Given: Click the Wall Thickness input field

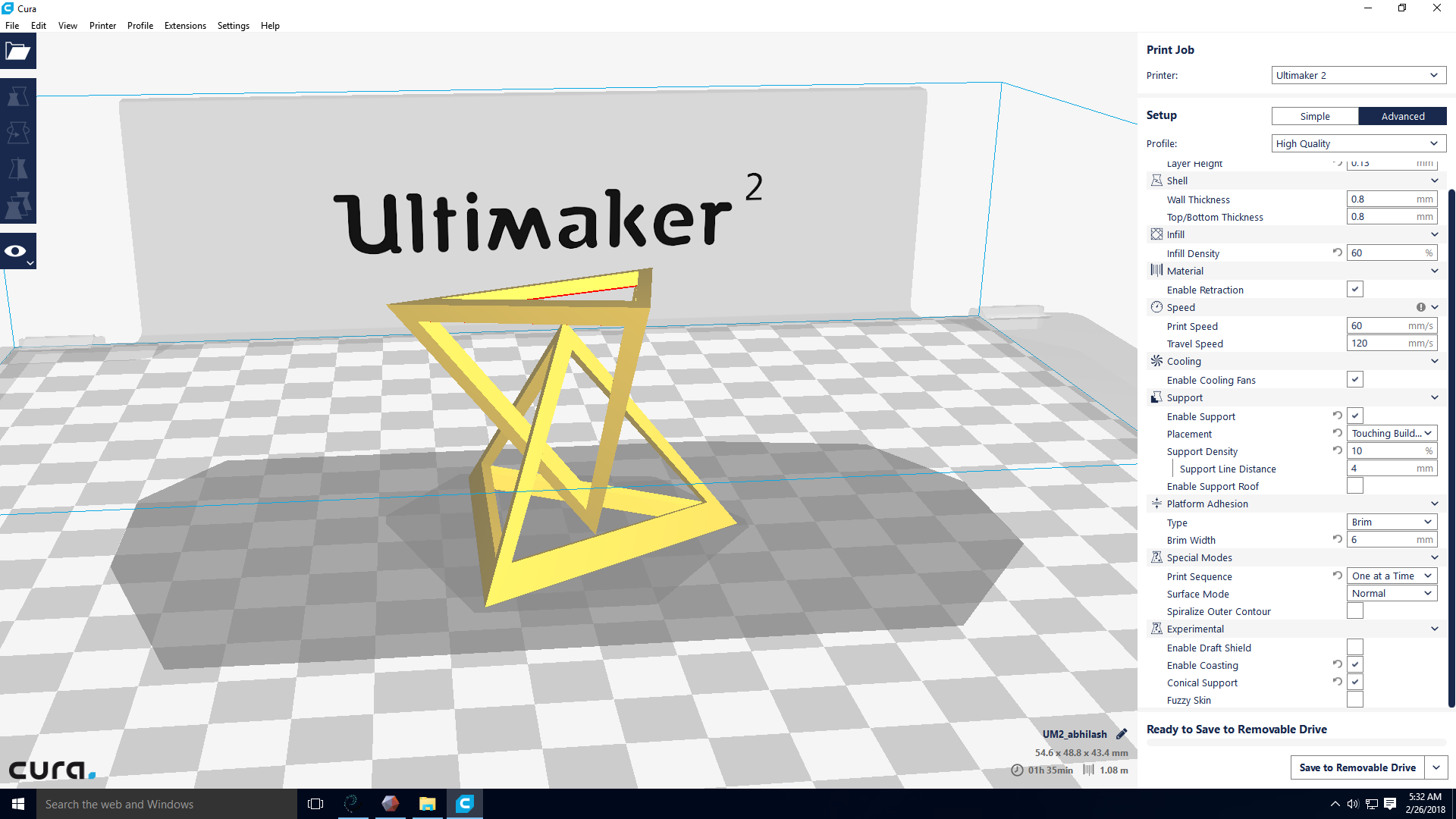Looking at the screenshot, I should [x=1392, y=199].
